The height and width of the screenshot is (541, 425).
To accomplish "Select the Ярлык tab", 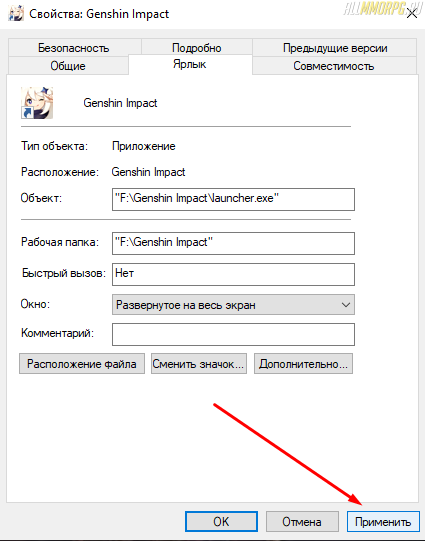I will 190,64.
